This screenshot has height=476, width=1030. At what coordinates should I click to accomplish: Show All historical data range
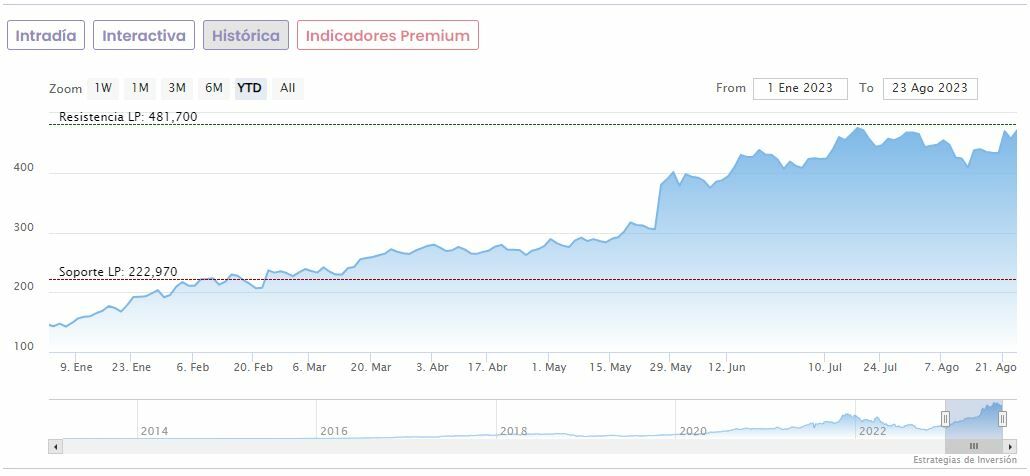(x=288, y=88)
